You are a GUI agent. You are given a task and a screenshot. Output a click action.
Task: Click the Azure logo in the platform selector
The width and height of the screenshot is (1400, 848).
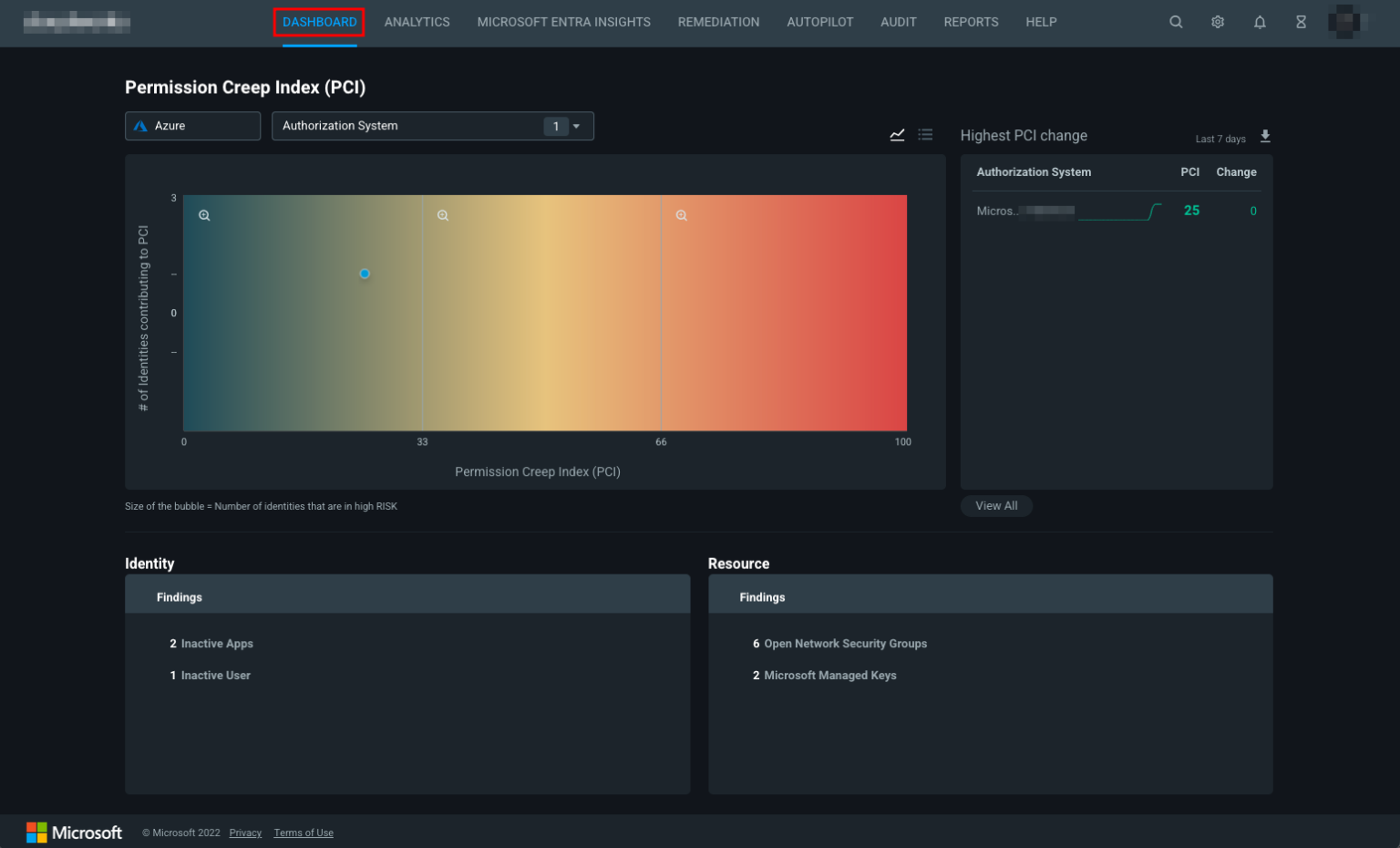coord(140,126)
